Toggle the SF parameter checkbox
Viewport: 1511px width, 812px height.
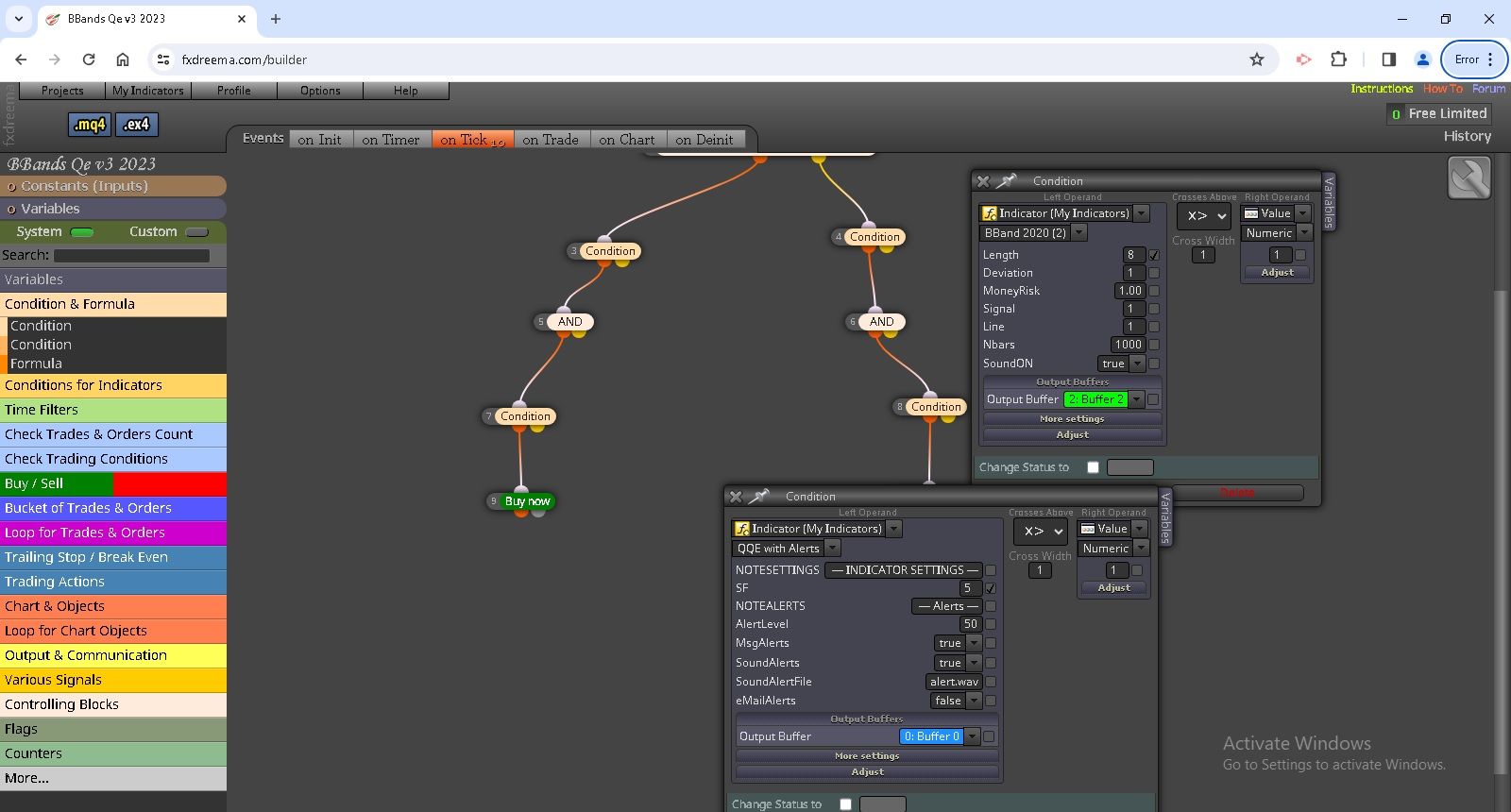click(x=991, y=588)
